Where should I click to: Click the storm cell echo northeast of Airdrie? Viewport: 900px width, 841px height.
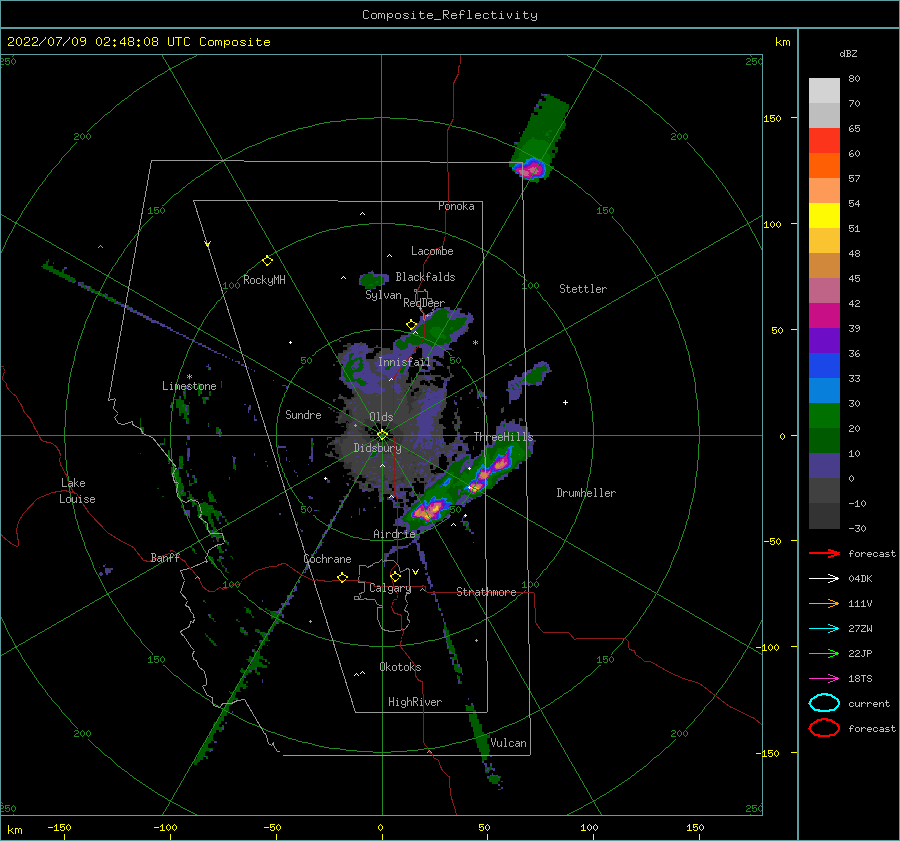[428, 510]
